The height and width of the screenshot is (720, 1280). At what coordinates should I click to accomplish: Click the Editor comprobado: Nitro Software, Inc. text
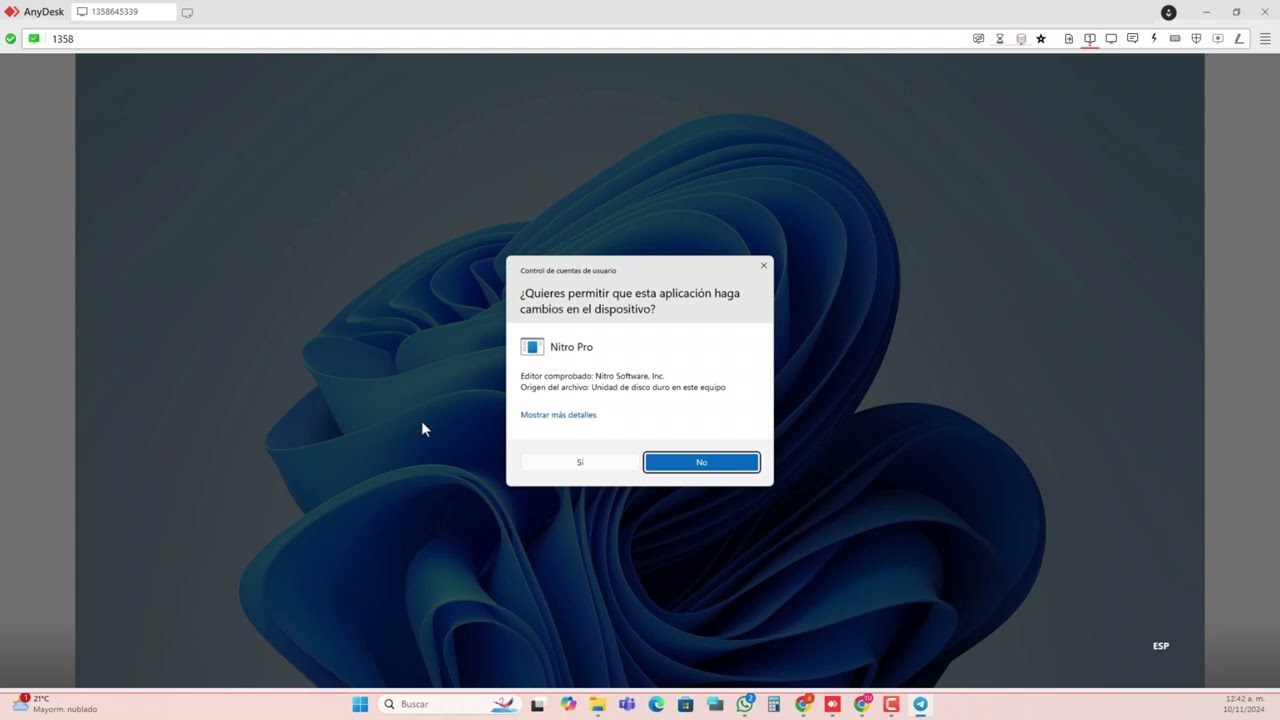click(592, 376)
